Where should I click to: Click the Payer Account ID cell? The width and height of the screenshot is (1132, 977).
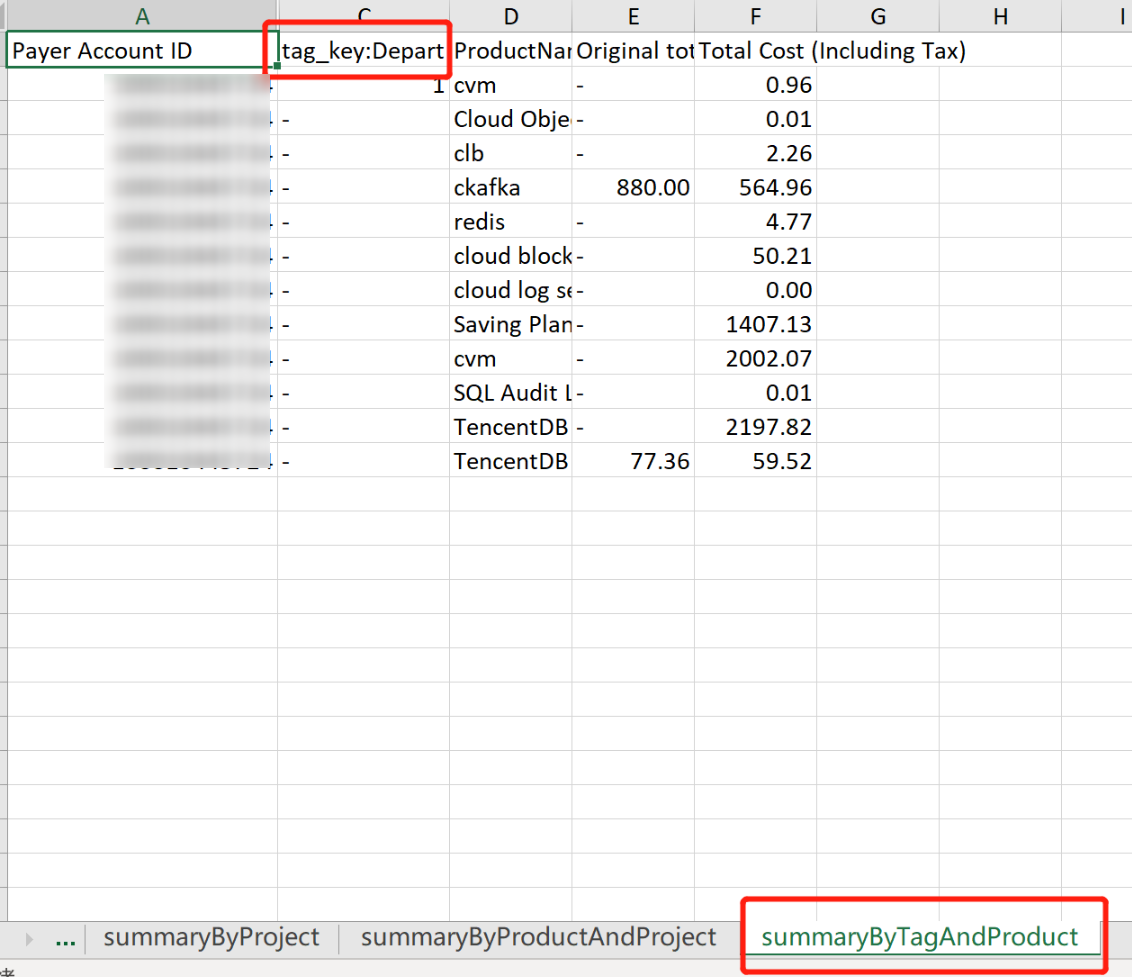pos(142,50)
